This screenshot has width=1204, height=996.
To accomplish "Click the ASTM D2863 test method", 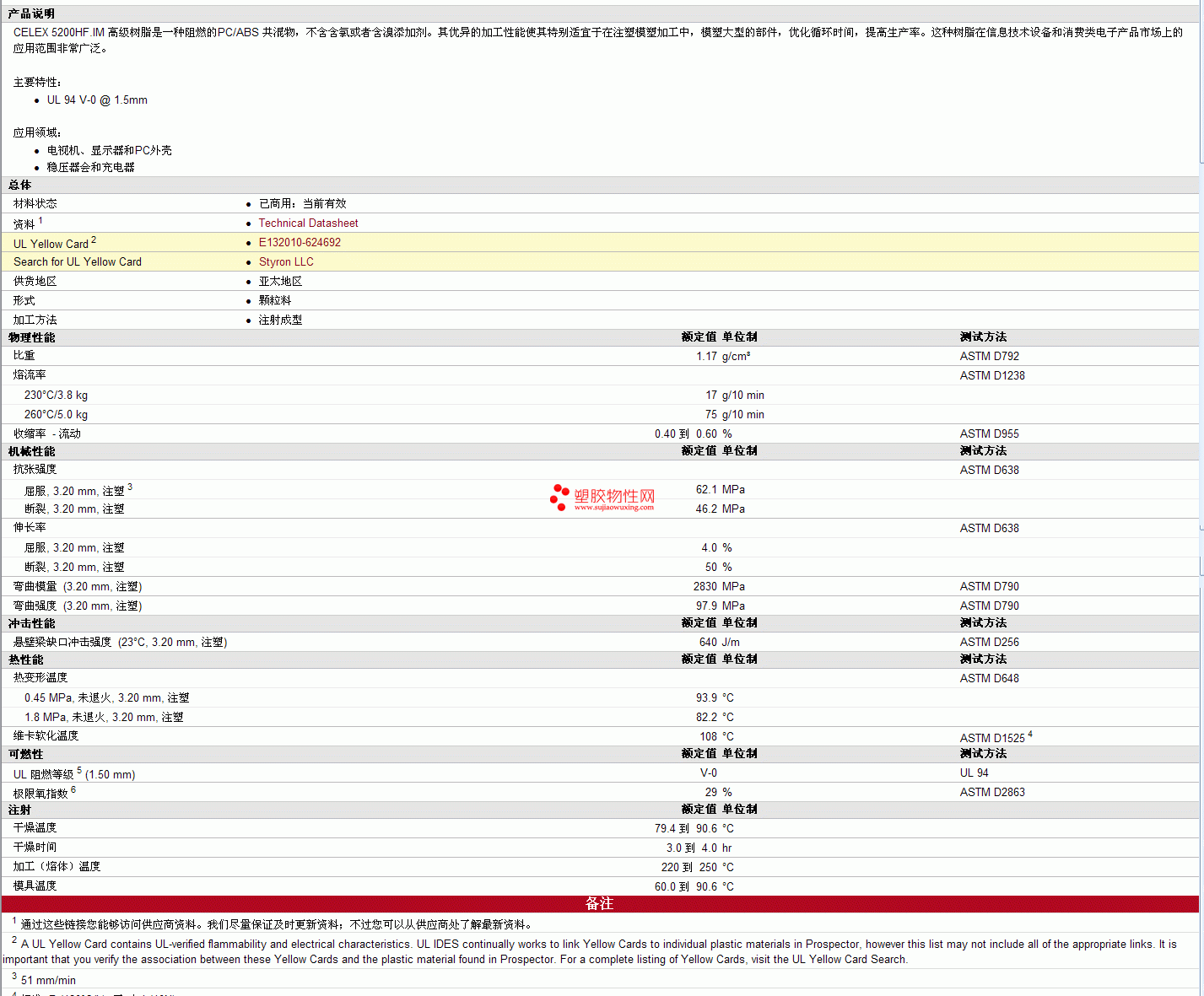I will (992, 793).
